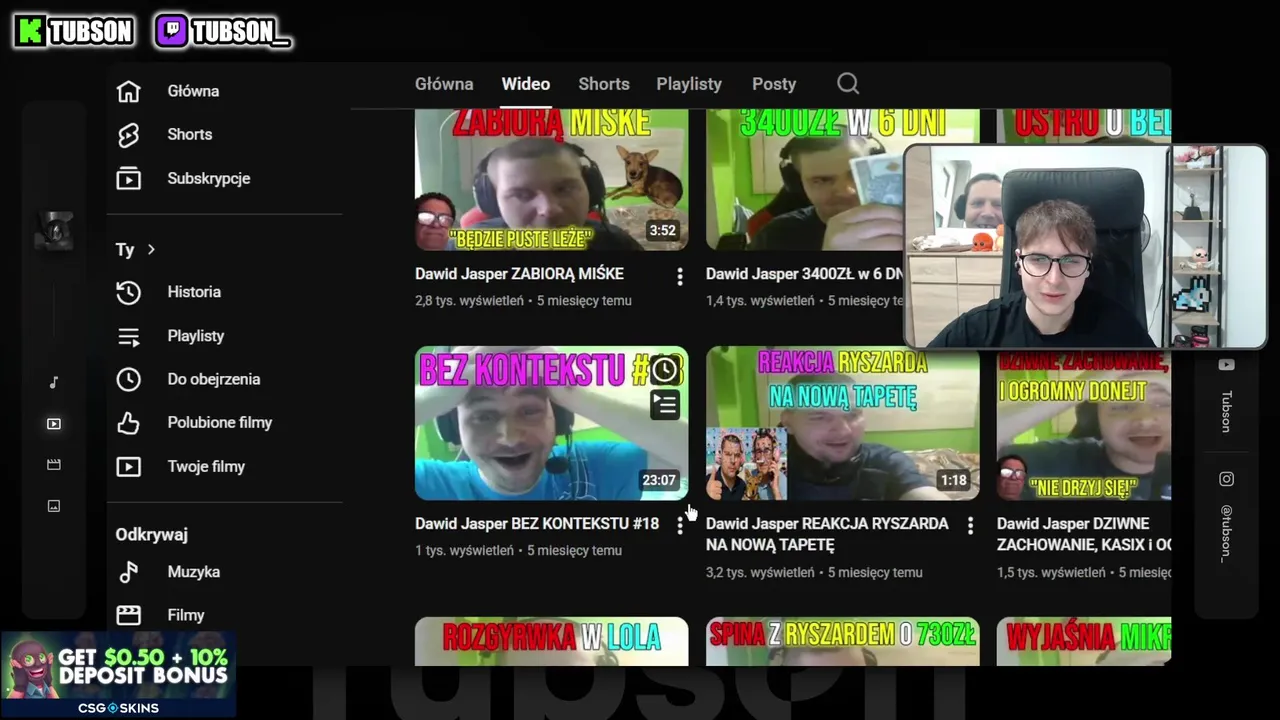Image resolution: width=1280 pixels, height=720 pixels.
Task: Open the Polubione filmy thumbs-up icon
Action: [x=128, y=423]
